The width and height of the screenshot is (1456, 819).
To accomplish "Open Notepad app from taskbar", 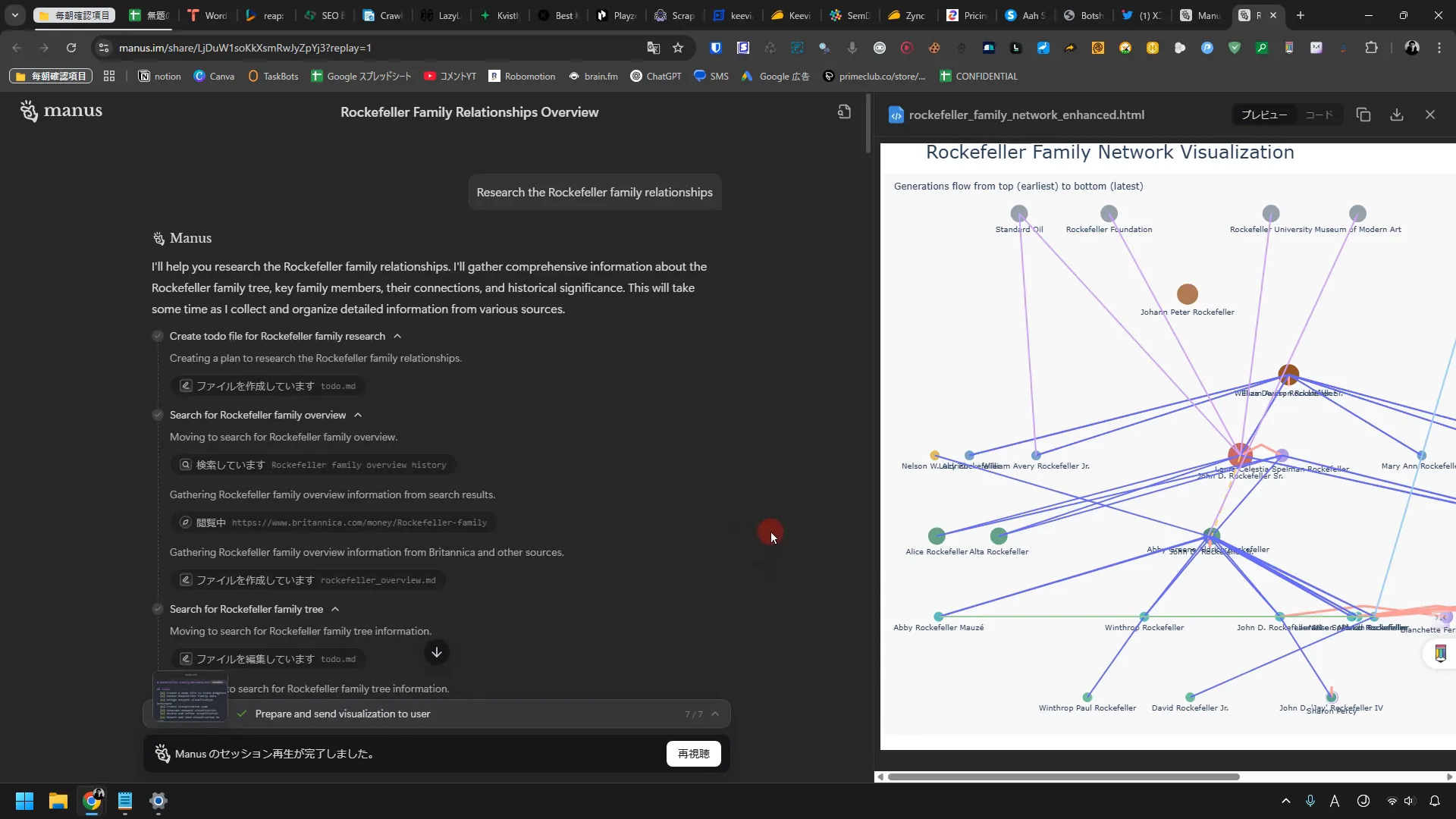I will pos(125,801).
